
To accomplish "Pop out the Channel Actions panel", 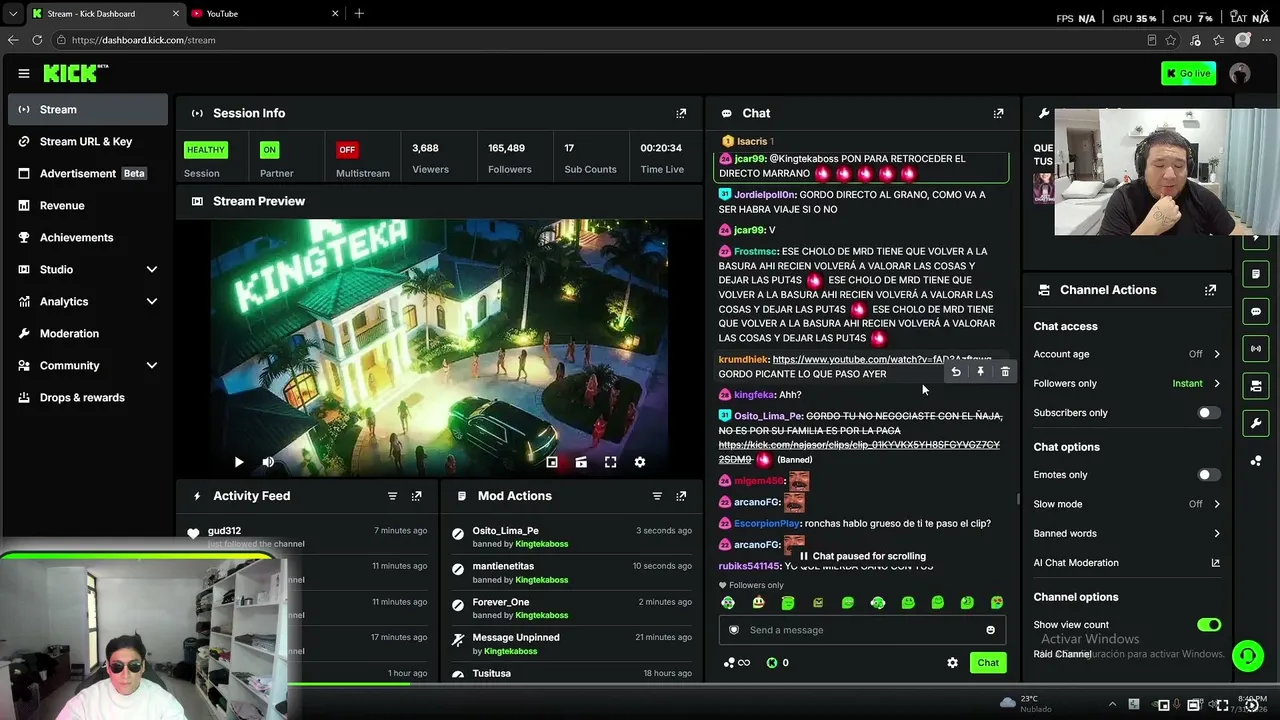I will pyautogui.click(x=1210, y=290).
